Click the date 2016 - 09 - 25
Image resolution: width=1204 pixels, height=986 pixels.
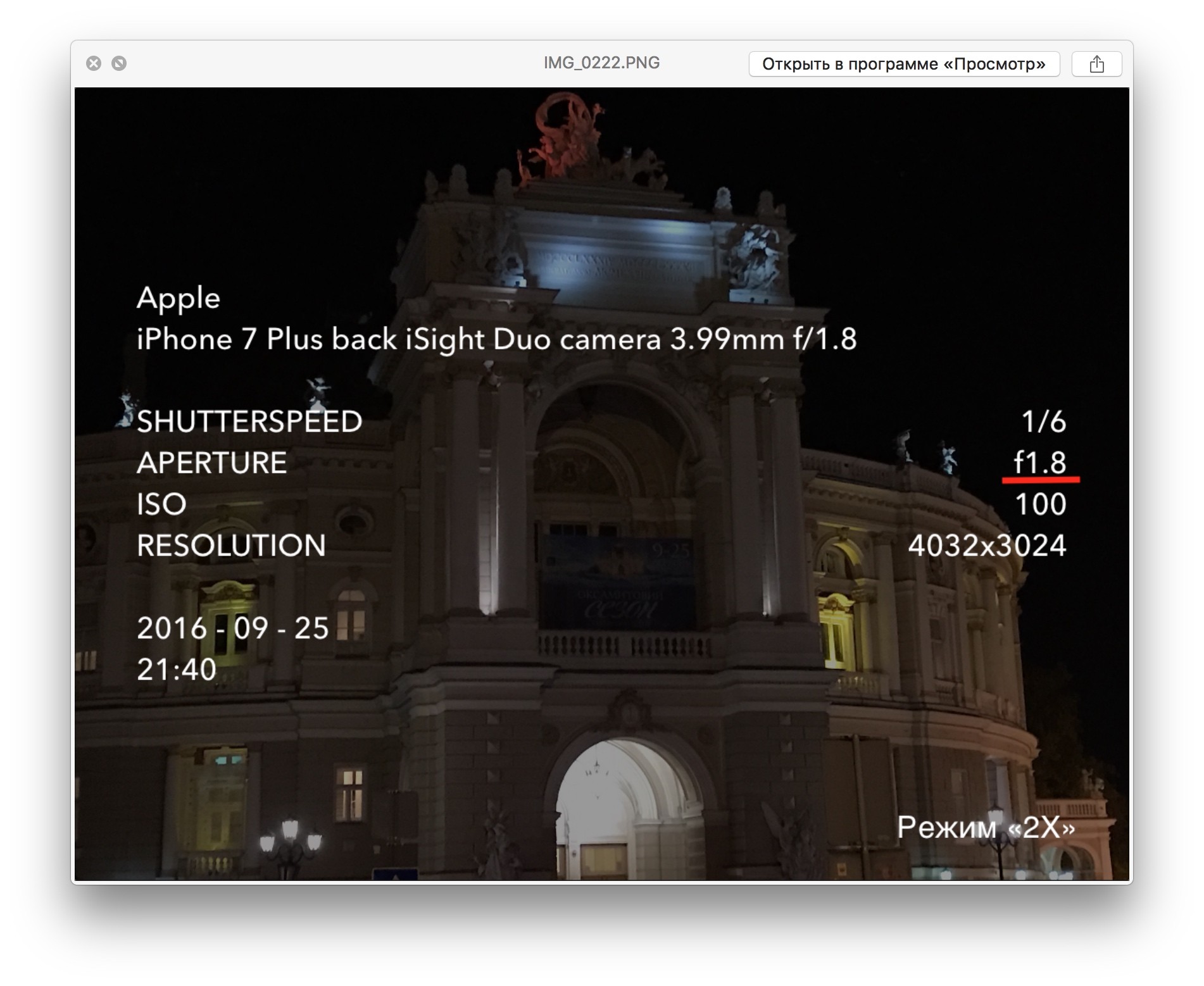point(232,628)
